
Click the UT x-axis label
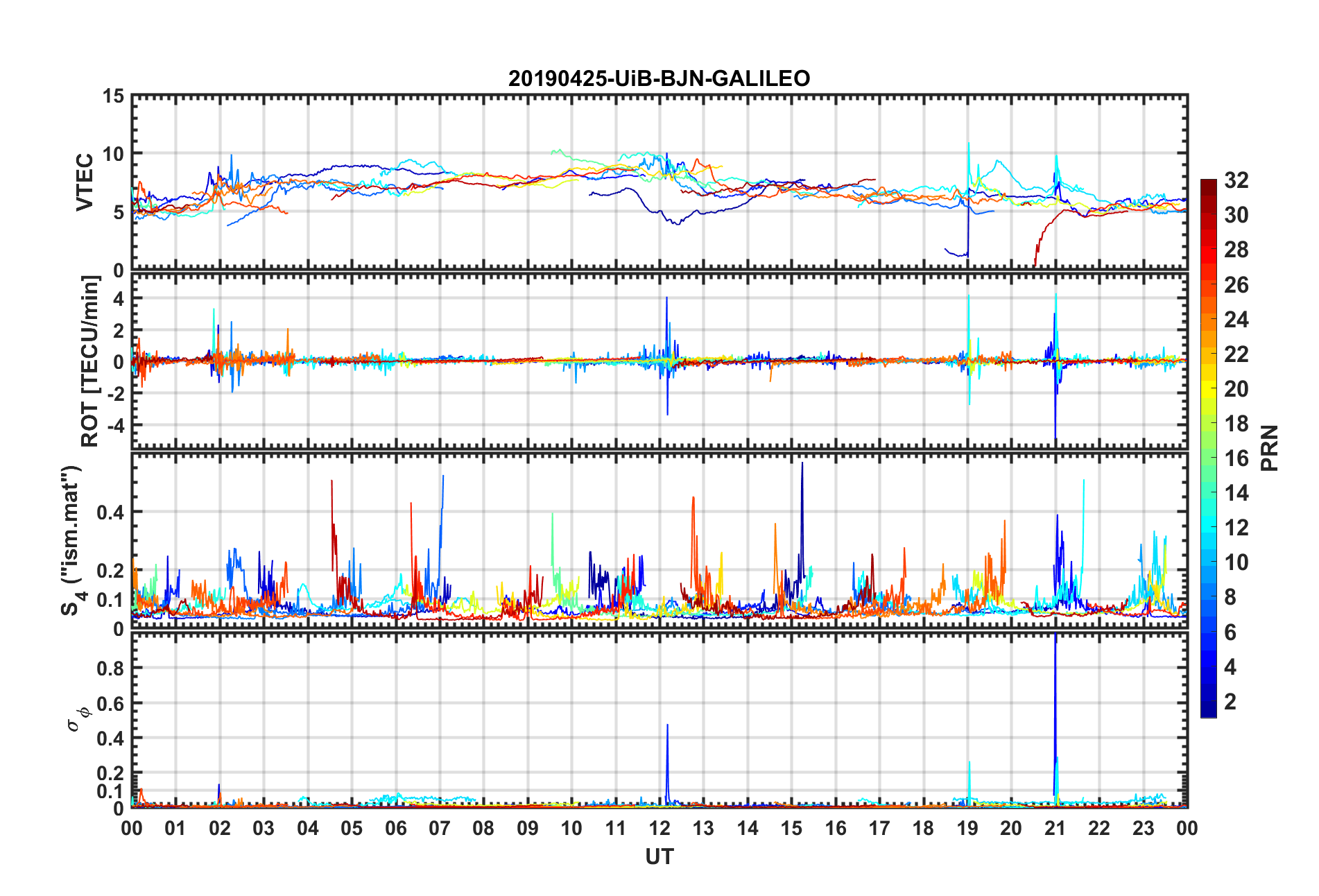pyautogui.click(x=659, y=857)
